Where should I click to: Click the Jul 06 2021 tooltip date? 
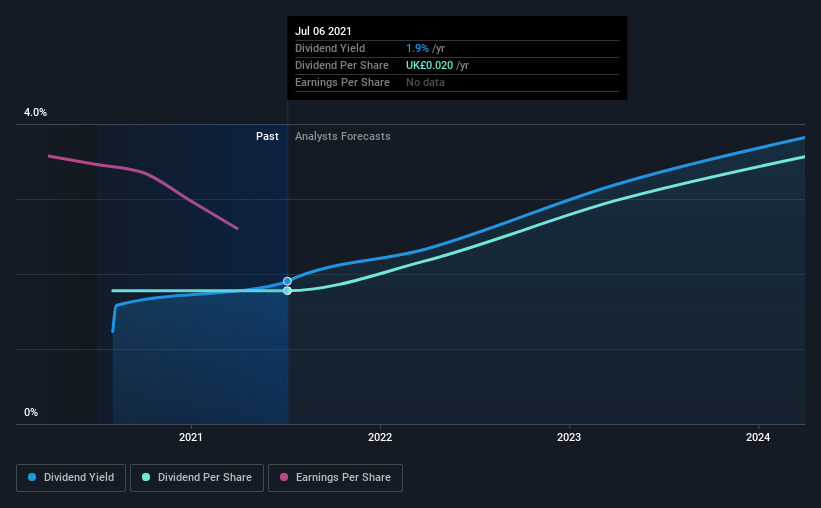click(323, 31)
